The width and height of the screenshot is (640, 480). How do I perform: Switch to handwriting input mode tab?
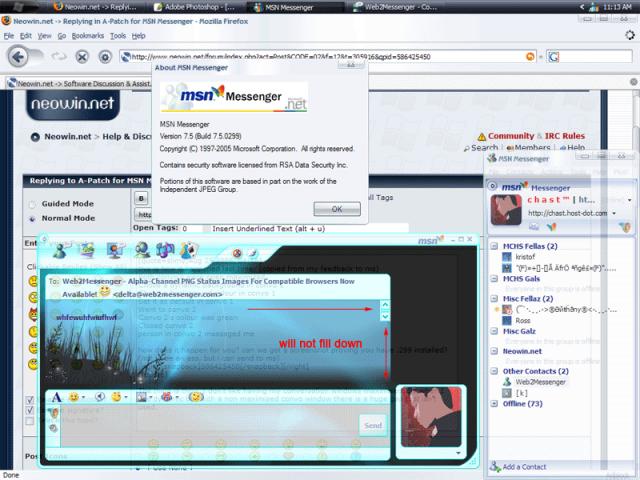[x=53, y=428]
